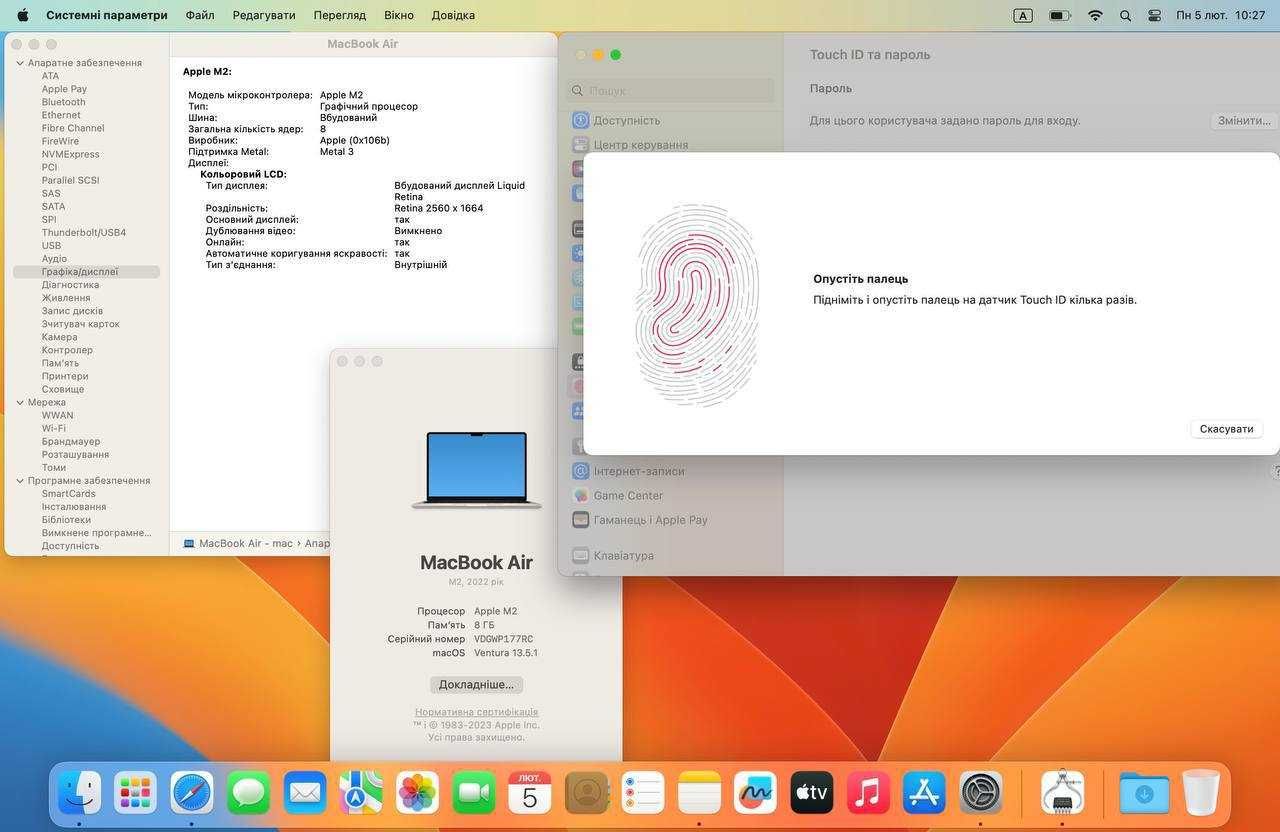Select Apple Pay in hardware list
Image resolution: width=1280 pixels, height=832 pixels.
[x=64, y=89]
